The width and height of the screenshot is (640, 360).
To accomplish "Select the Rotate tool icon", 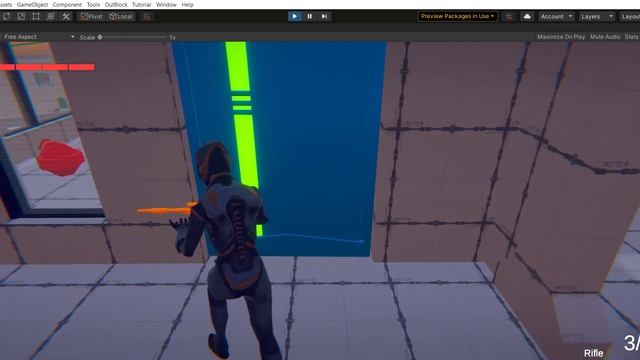I will 7,16.
